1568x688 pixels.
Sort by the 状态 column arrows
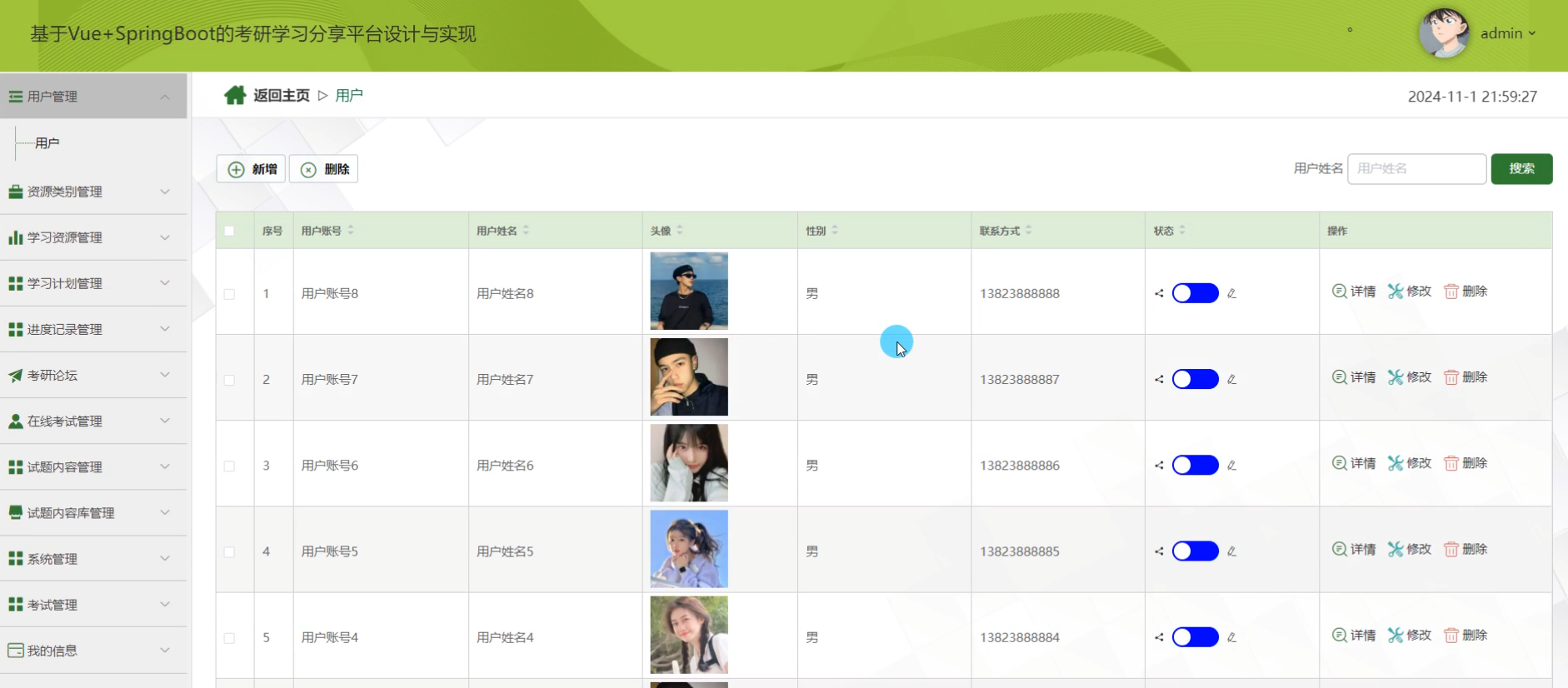[1182, 230]
